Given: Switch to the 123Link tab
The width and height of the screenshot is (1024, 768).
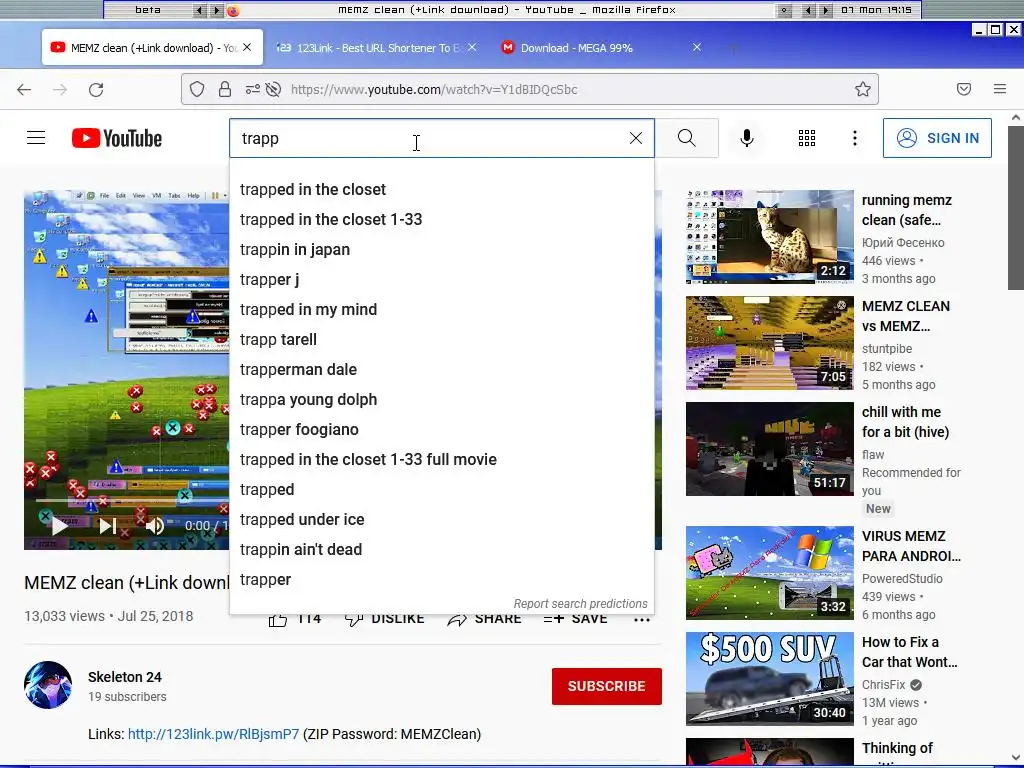Looking at the screenshot, I should [x=376, y=48].
